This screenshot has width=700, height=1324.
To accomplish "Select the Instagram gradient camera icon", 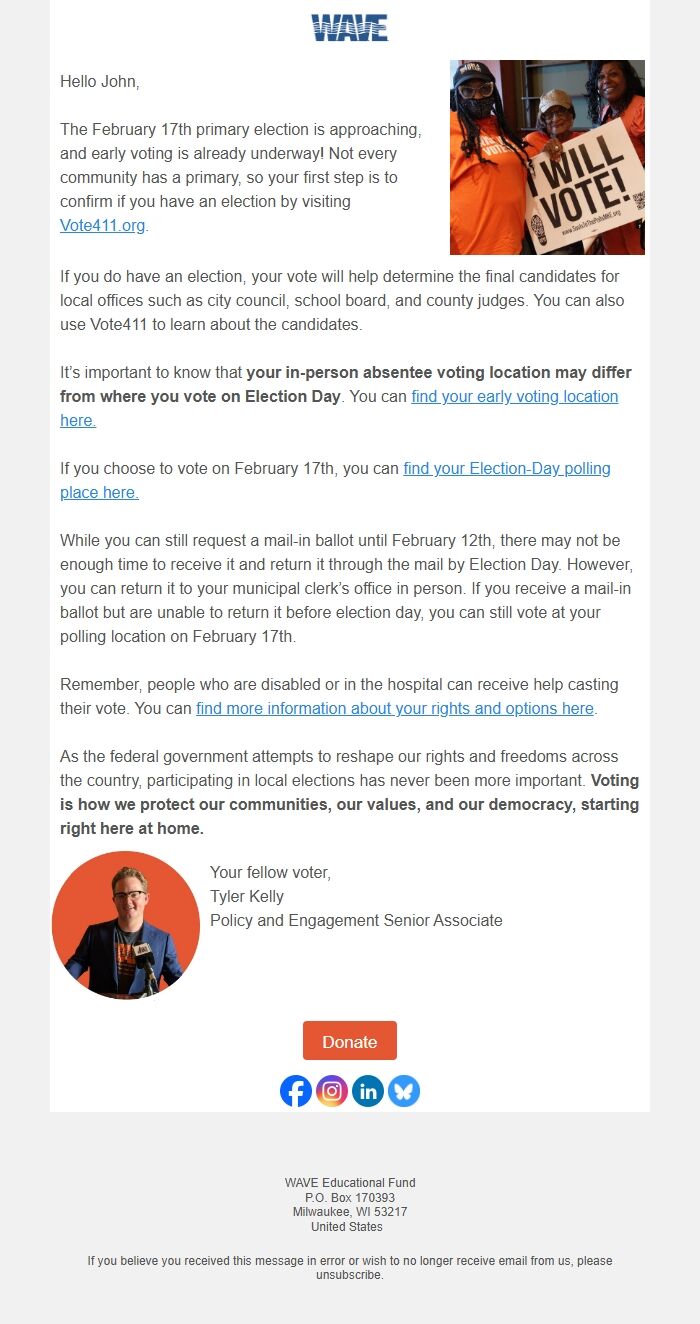I will pyautogui.click(x=332, y=1091).
